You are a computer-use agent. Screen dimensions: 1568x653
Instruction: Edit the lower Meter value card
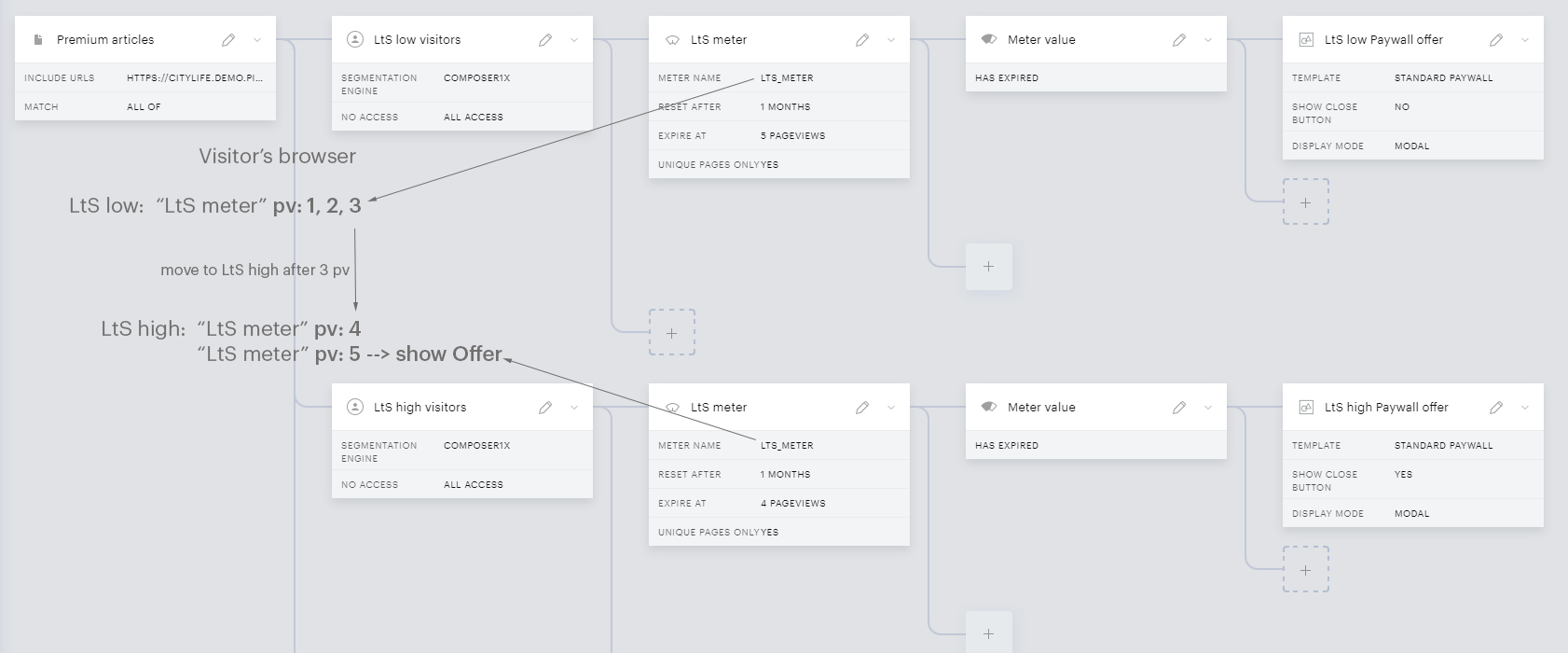point(1179,408)
